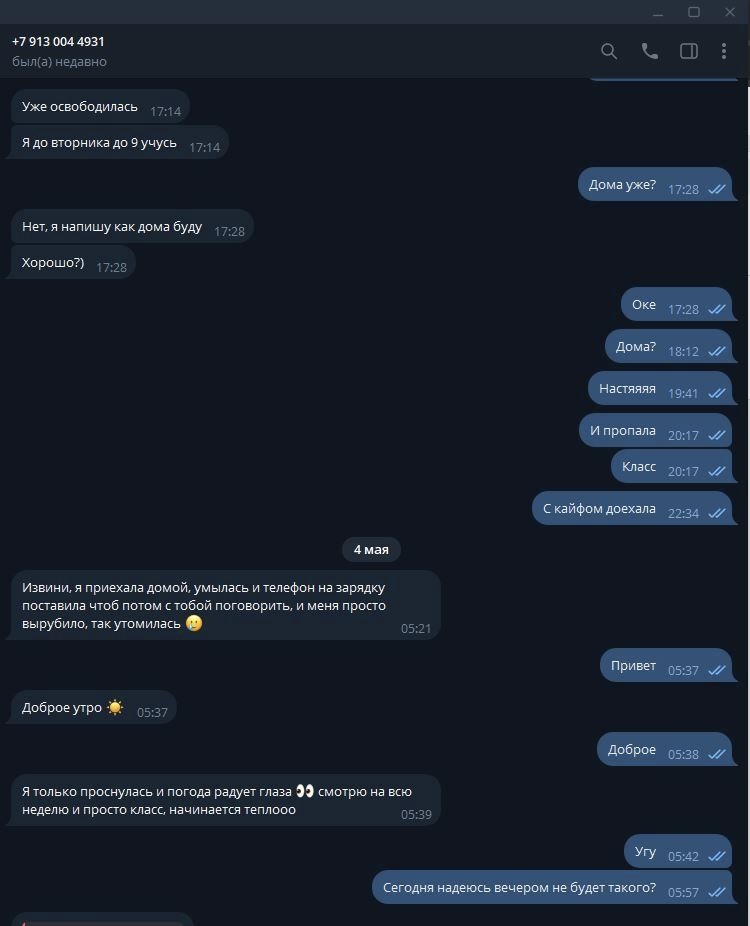The image size is (750, 926).
Task: Click the eyes emoji in weather message
Action: 305,791
